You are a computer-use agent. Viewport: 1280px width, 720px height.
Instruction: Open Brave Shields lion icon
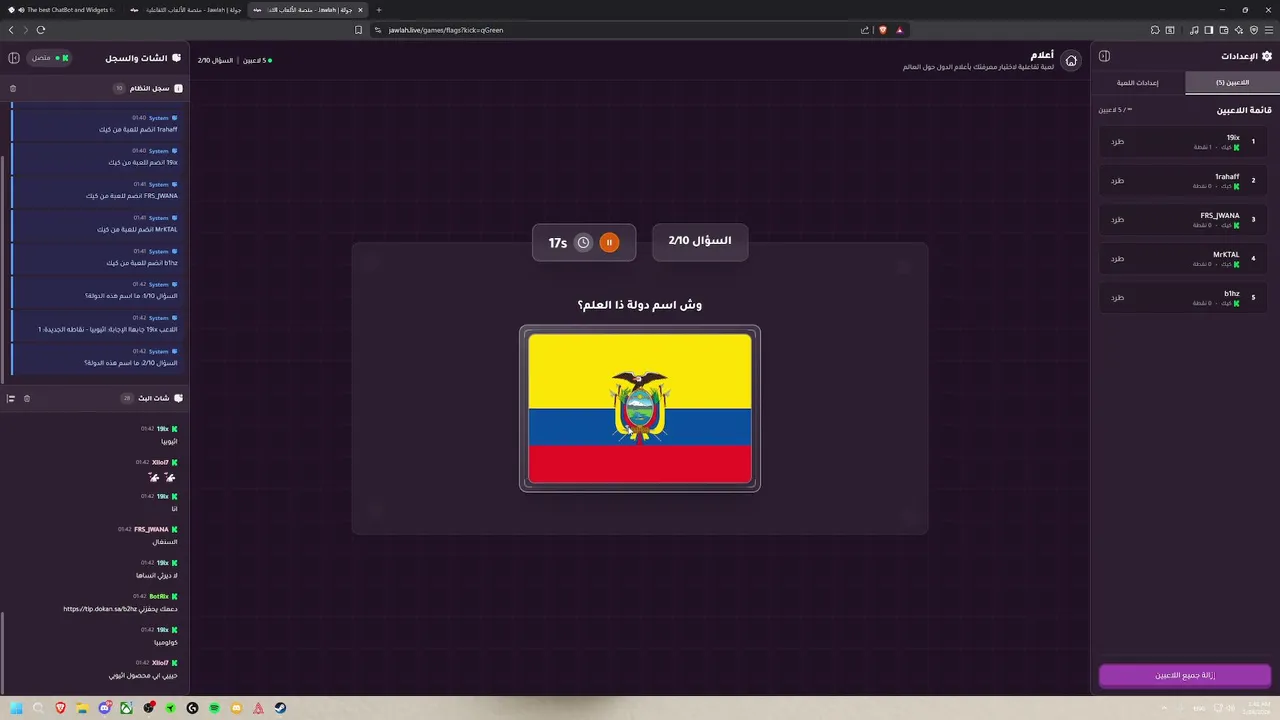tap(883, 30)
